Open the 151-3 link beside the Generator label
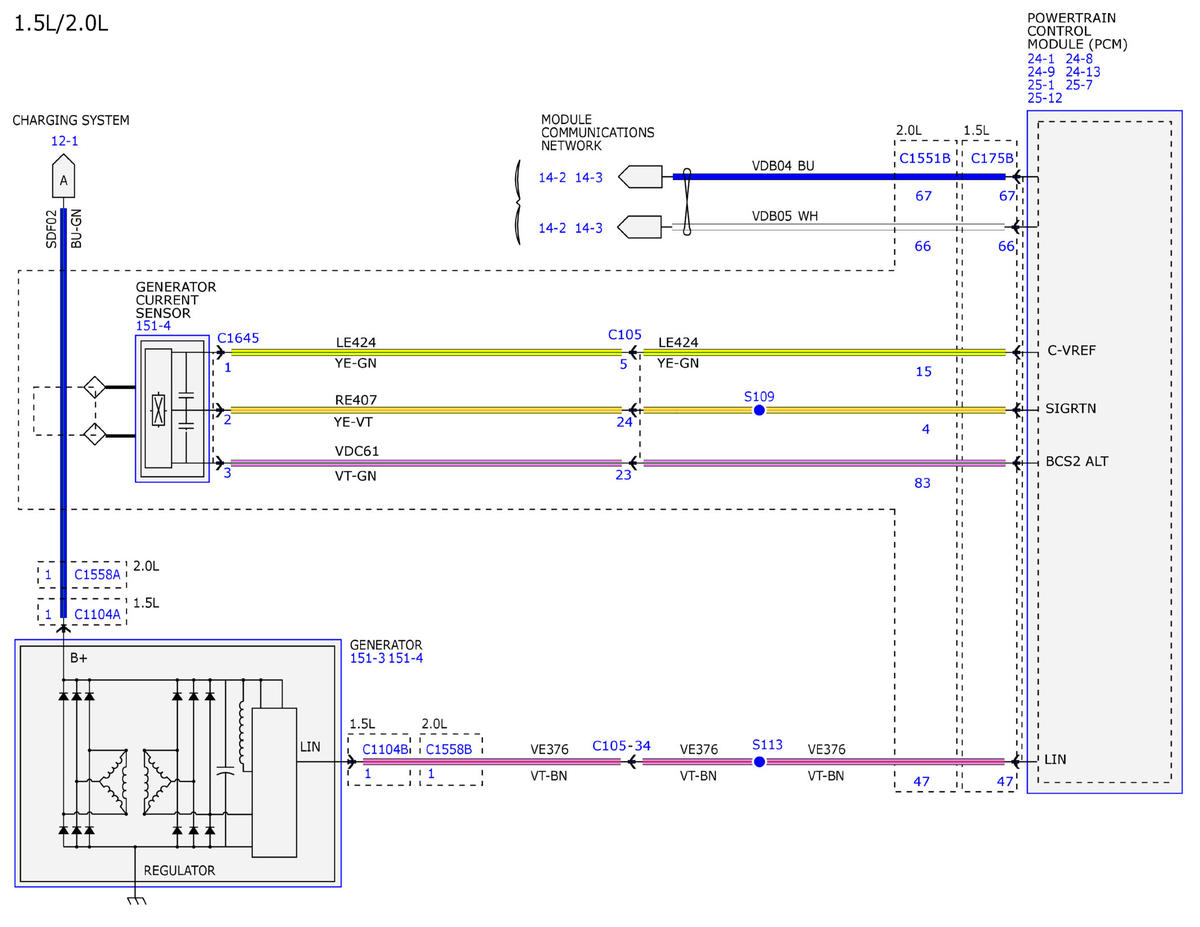The width and height of the screenshot is (1200, 927). (x=367, y=658)
